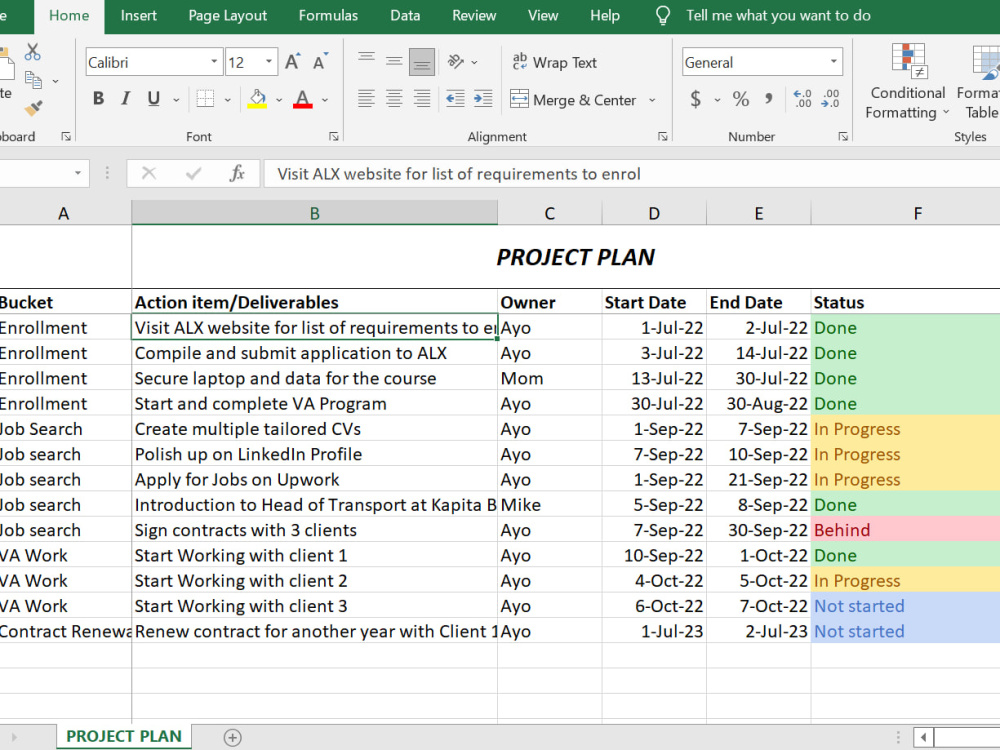This screenshot has height=750, width=1000.
Task: Apply the red Font Color A
Action: 302,99
